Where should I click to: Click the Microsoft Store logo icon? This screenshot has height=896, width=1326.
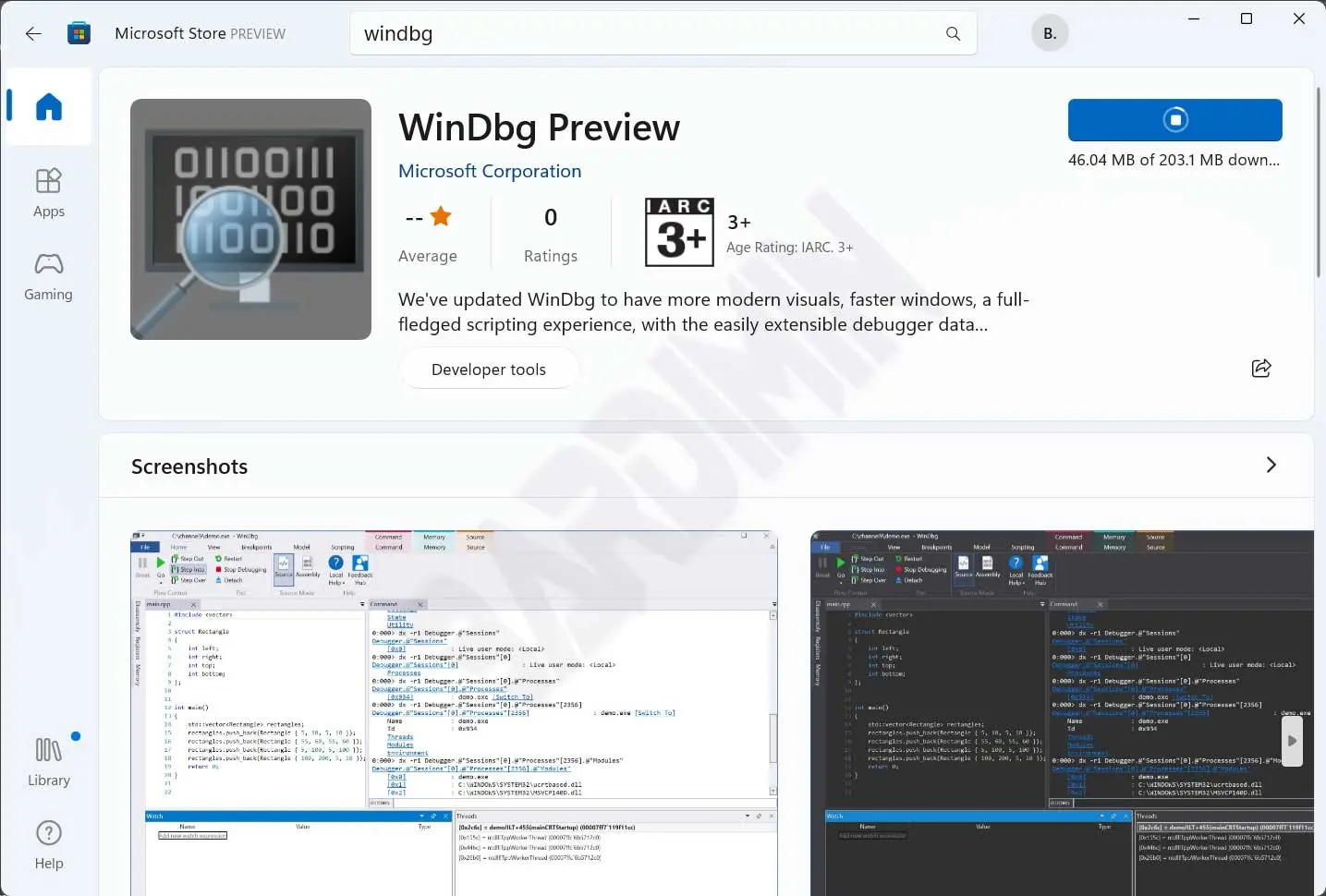[x=79, y=34]
